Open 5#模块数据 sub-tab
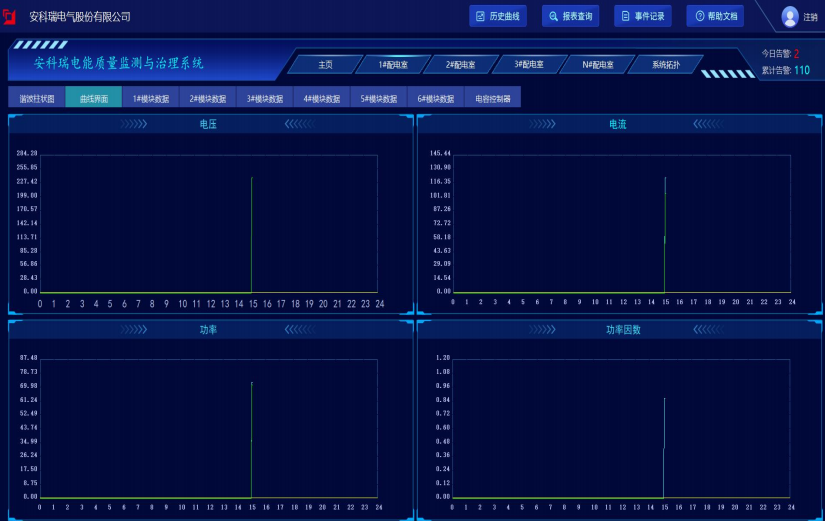The image size is (825, 521). click(379, 98)
